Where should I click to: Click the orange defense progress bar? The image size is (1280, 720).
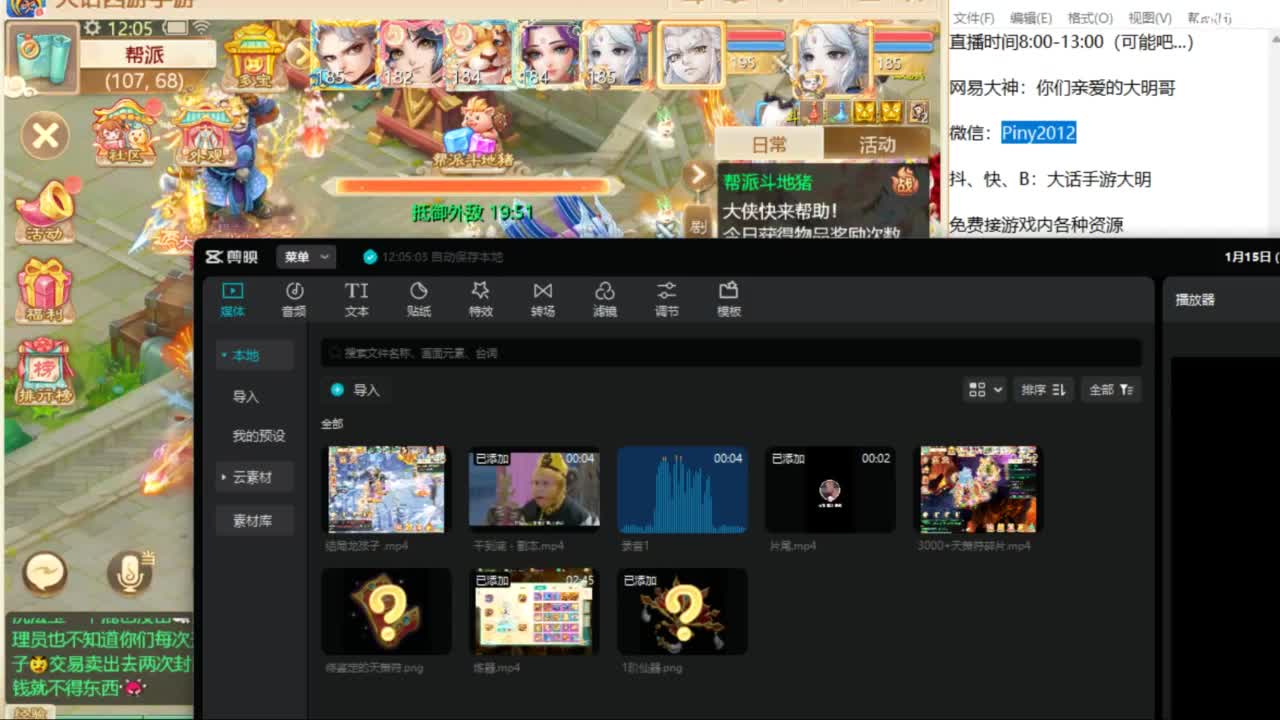click(x=472, y=186)
